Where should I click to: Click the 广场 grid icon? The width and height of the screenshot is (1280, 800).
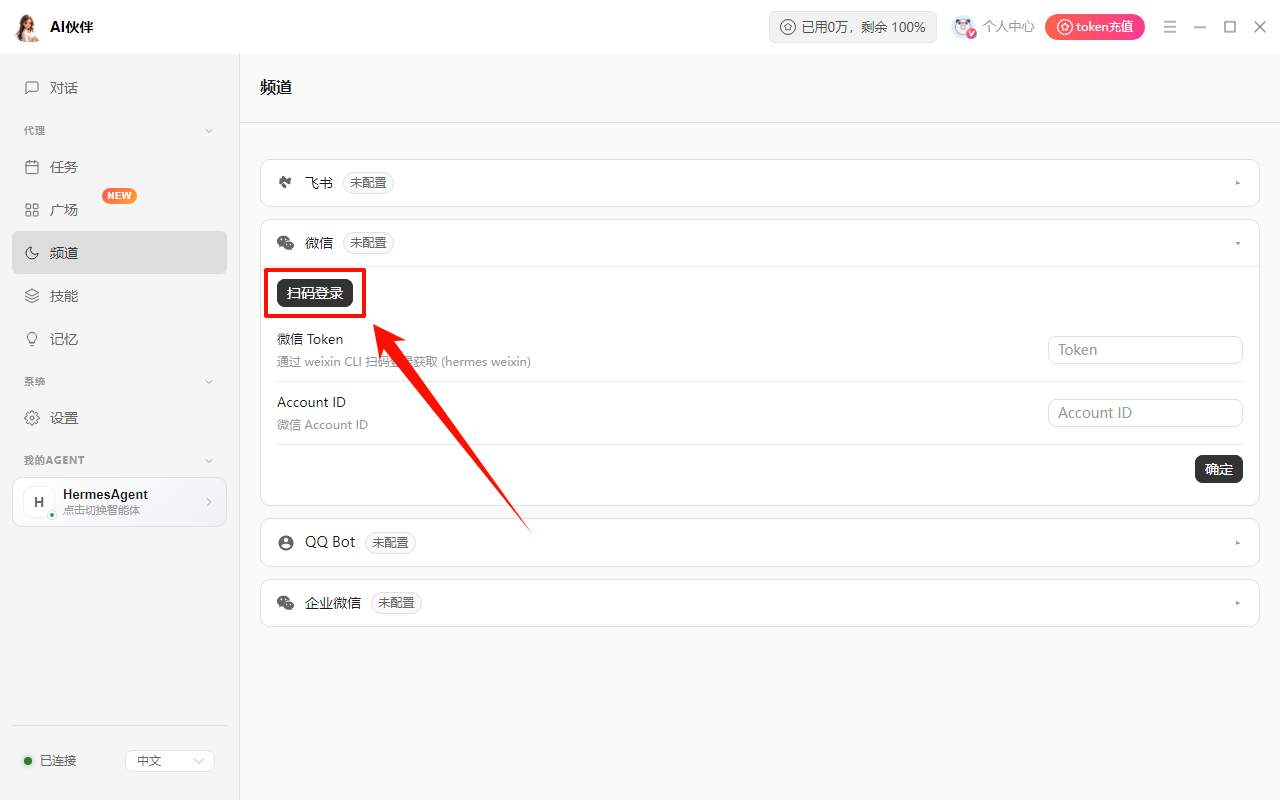[32, 210]
